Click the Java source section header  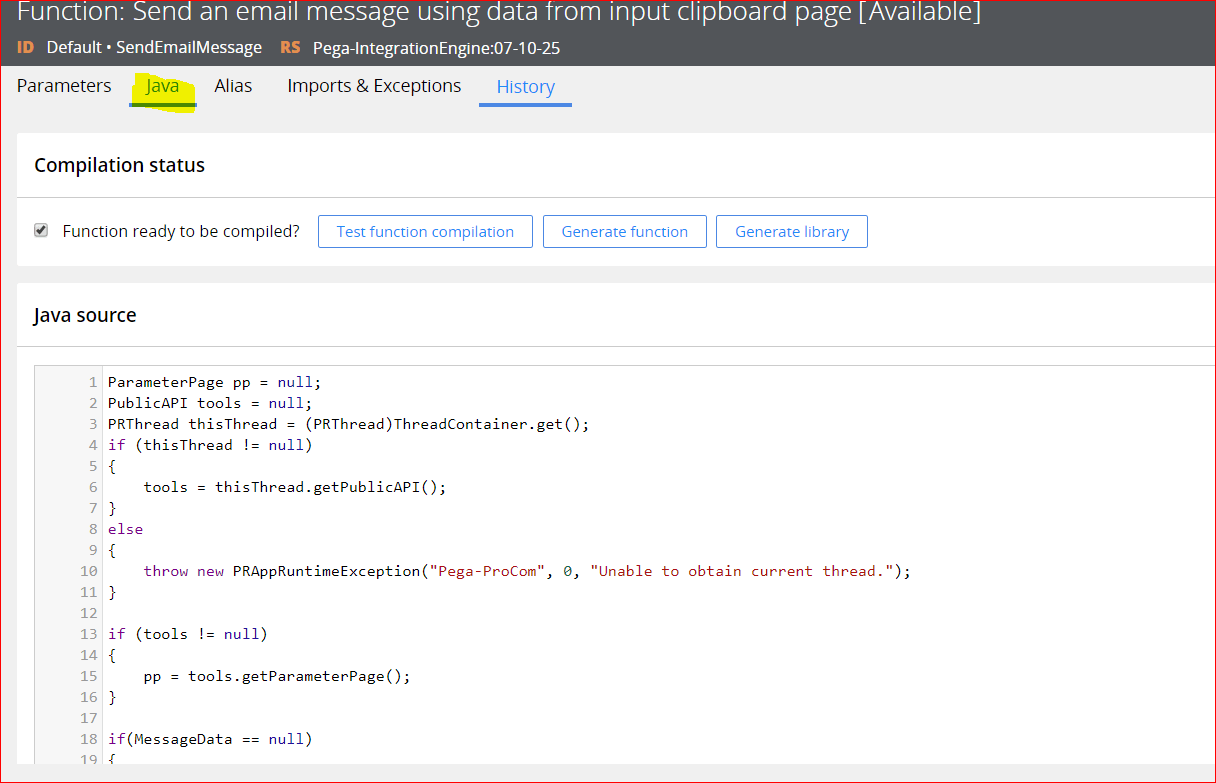(85, 314)
